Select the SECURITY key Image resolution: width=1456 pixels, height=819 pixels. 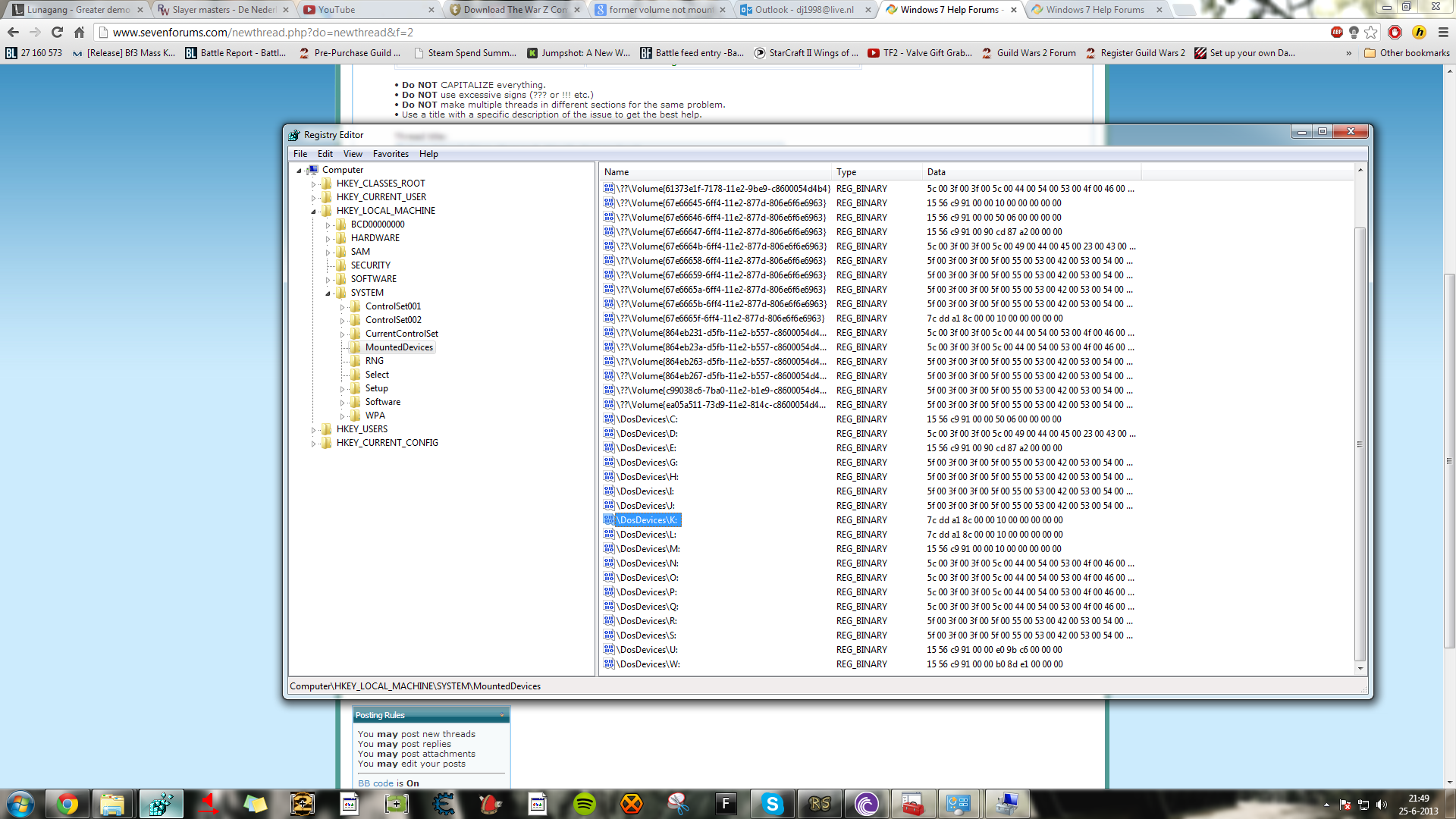[x=370, y=265]
